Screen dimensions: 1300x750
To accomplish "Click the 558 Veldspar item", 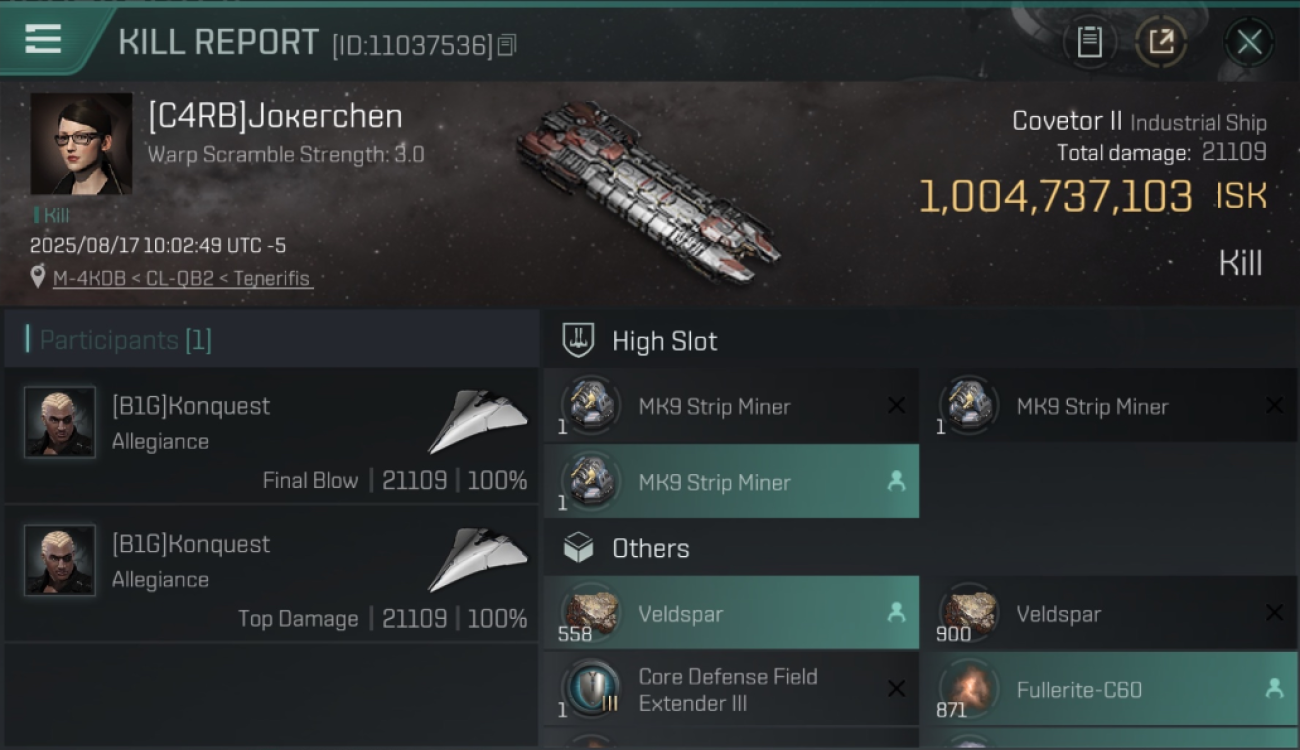I will (731, 613).
